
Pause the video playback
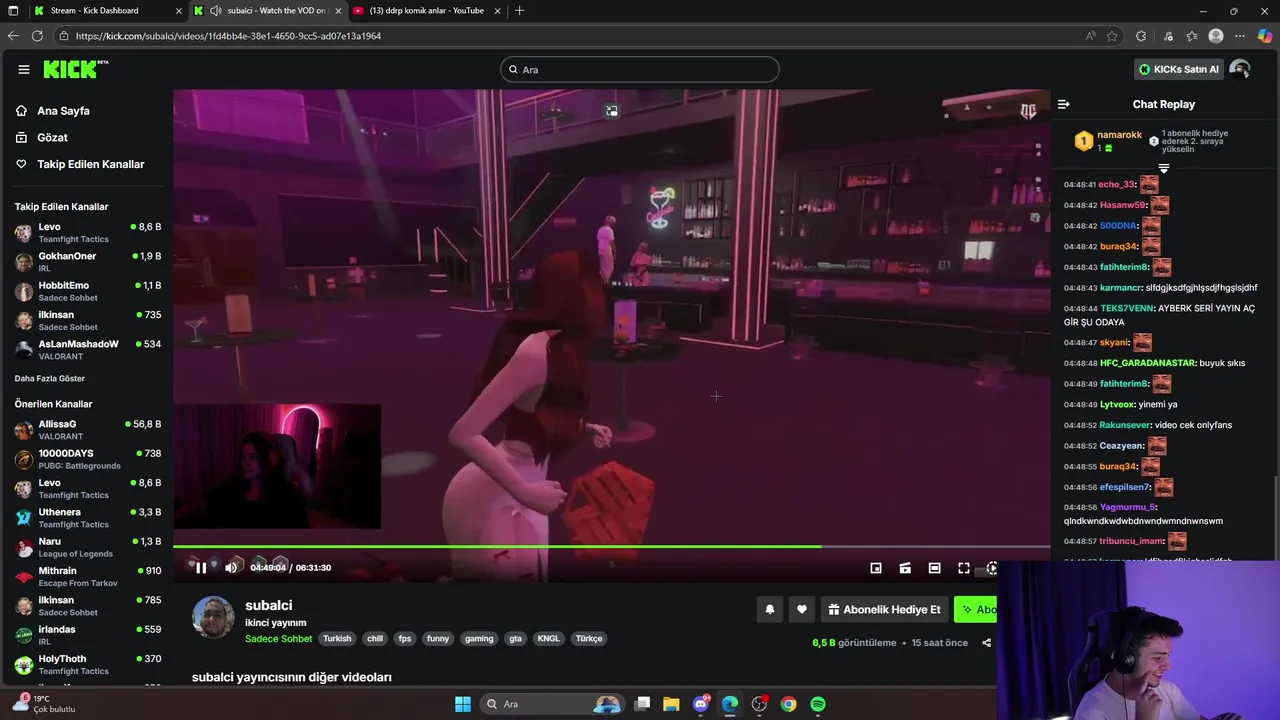pyautogui.click(x=201, y=568)
